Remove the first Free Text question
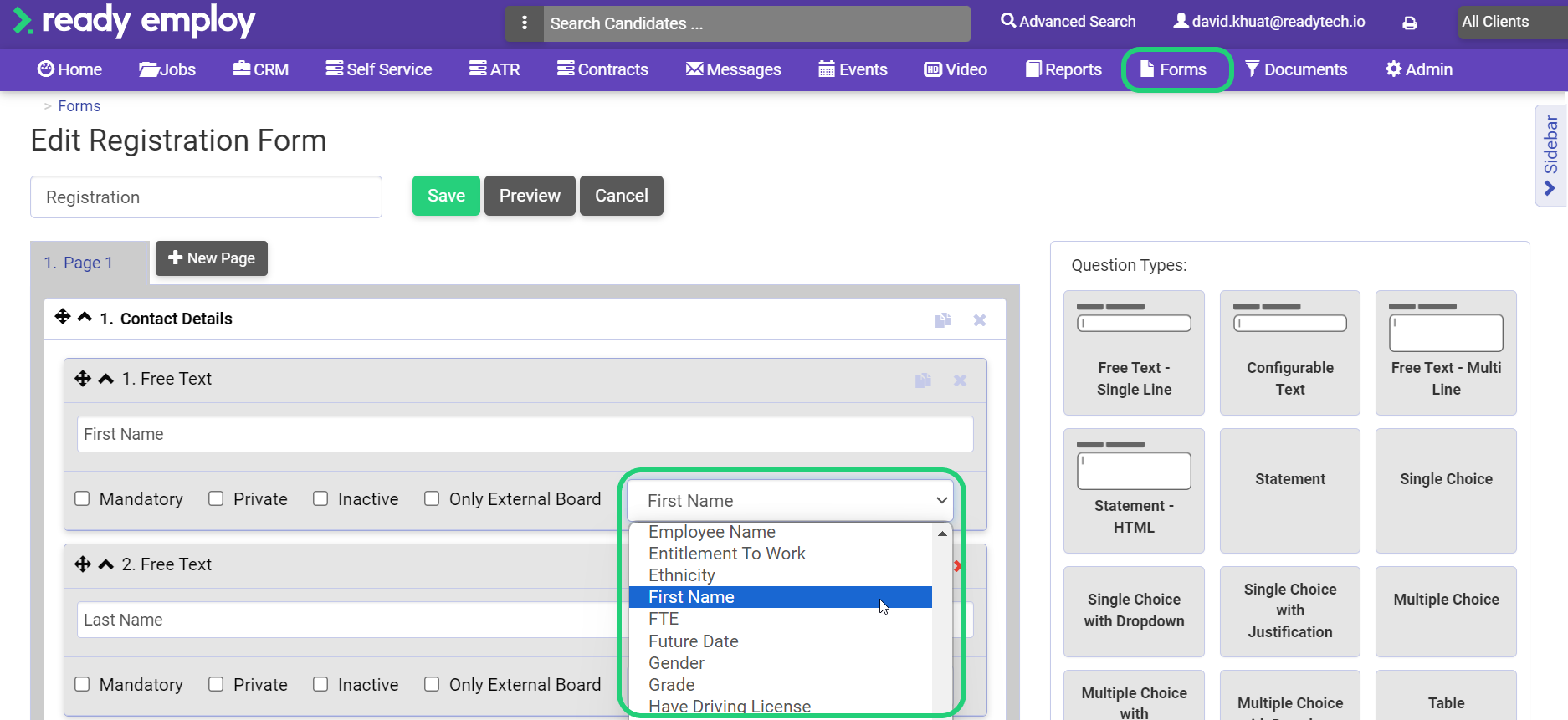The height and width of the screenshot is (720, 1568). [960, 380]
